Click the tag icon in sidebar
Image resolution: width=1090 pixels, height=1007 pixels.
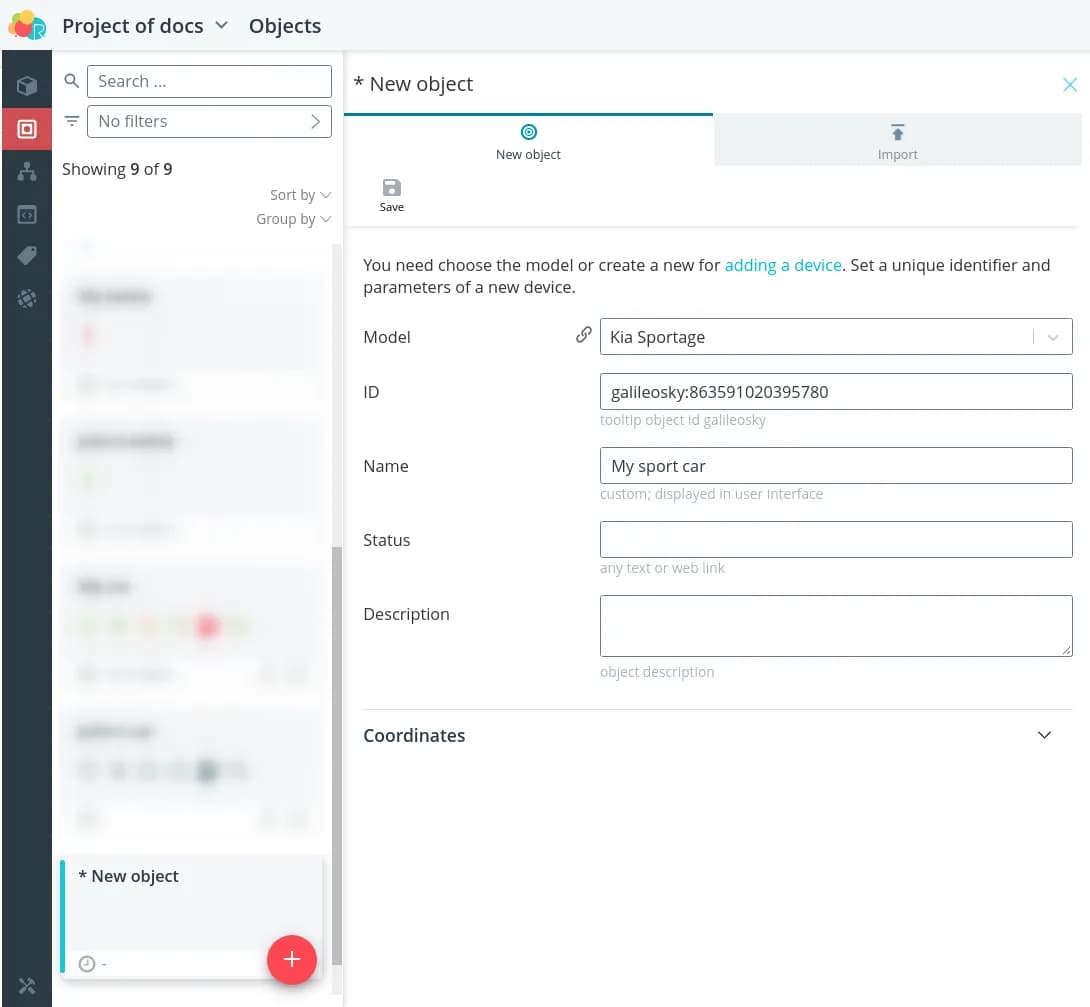[27, 256]
